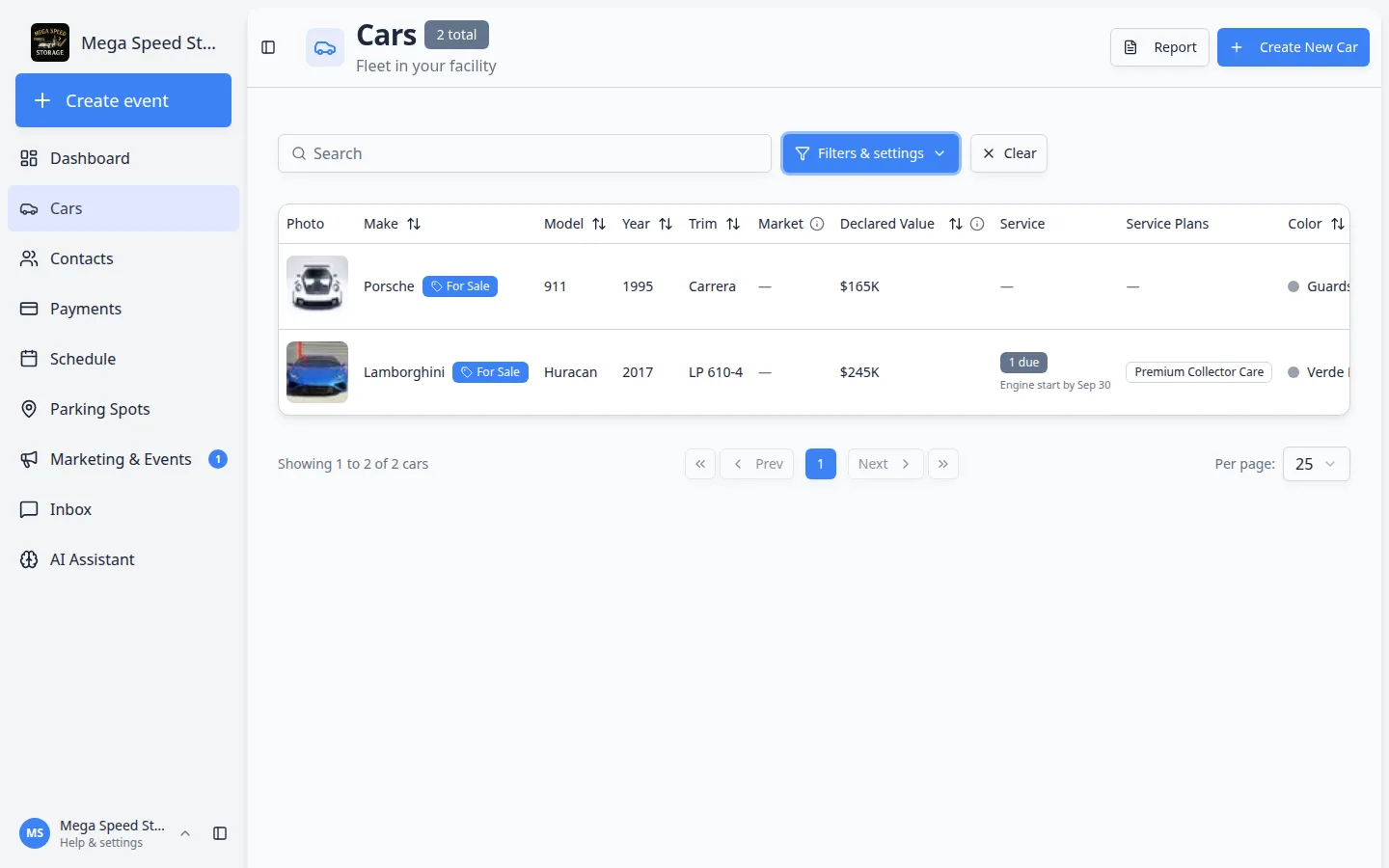The width and height of the screenshot is (1389, 868).
Task: Expand the account menu chevron
Action: pos(185,833)
